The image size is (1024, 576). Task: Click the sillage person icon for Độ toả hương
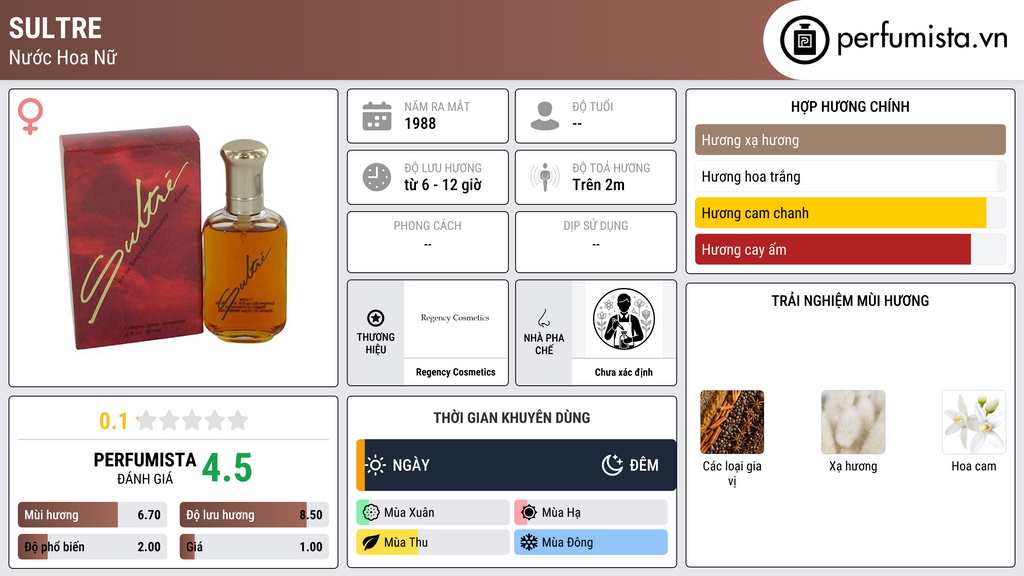[545, 177]
